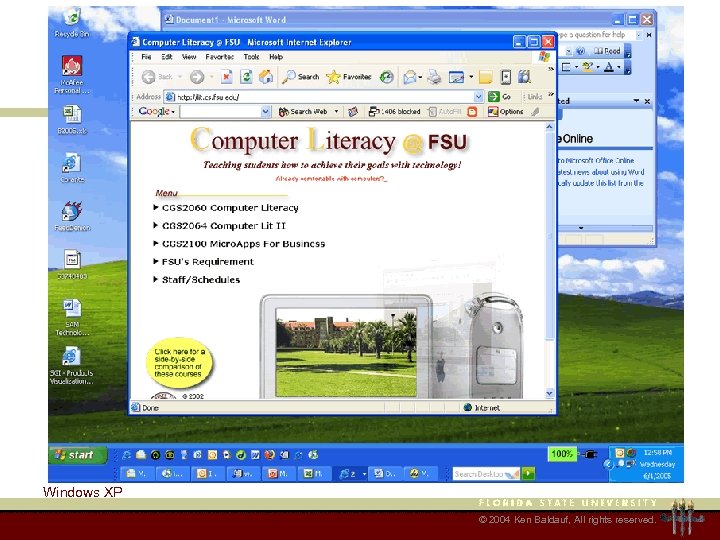Click the 'Already comfortable with computers?' link
The image size is (720, 540).
pyautogui.click(x=331, y=179)
